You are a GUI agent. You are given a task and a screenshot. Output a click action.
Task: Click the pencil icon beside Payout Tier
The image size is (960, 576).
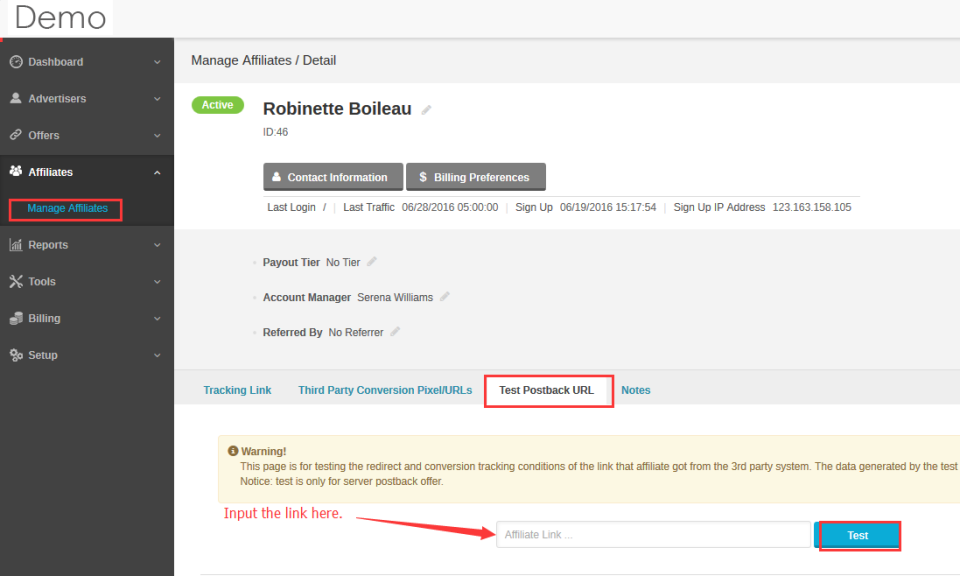[369, 262]
